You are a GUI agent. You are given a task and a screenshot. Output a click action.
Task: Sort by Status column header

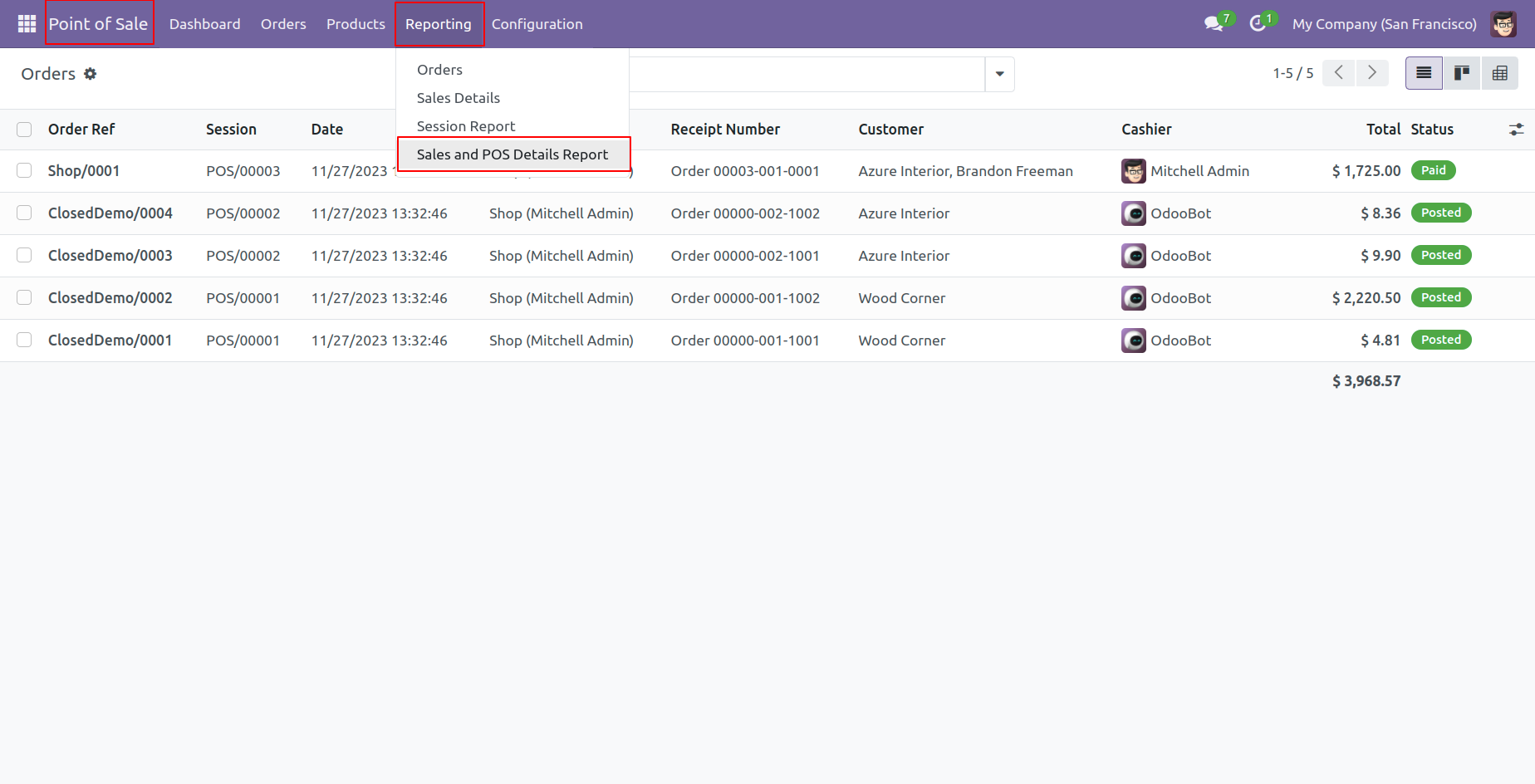pos(1432,130)
